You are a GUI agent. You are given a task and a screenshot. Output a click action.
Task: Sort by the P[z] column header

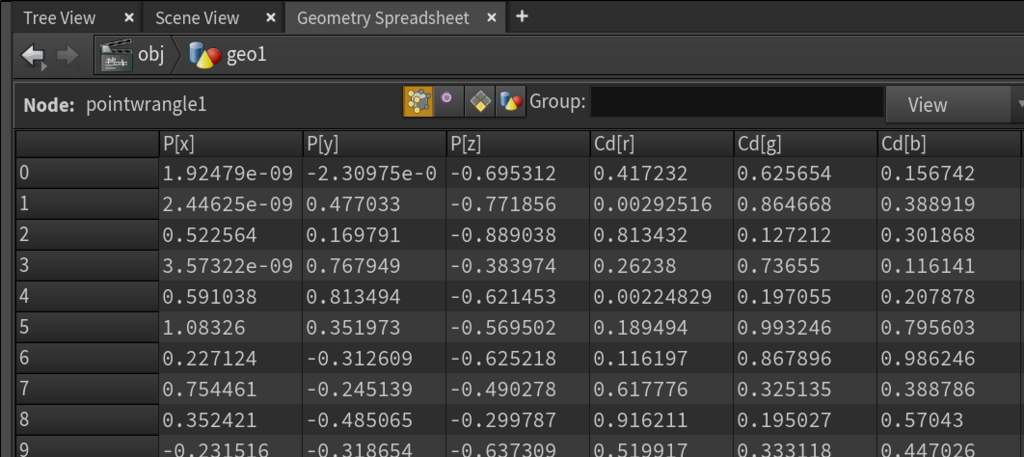[x=518, y=144]
